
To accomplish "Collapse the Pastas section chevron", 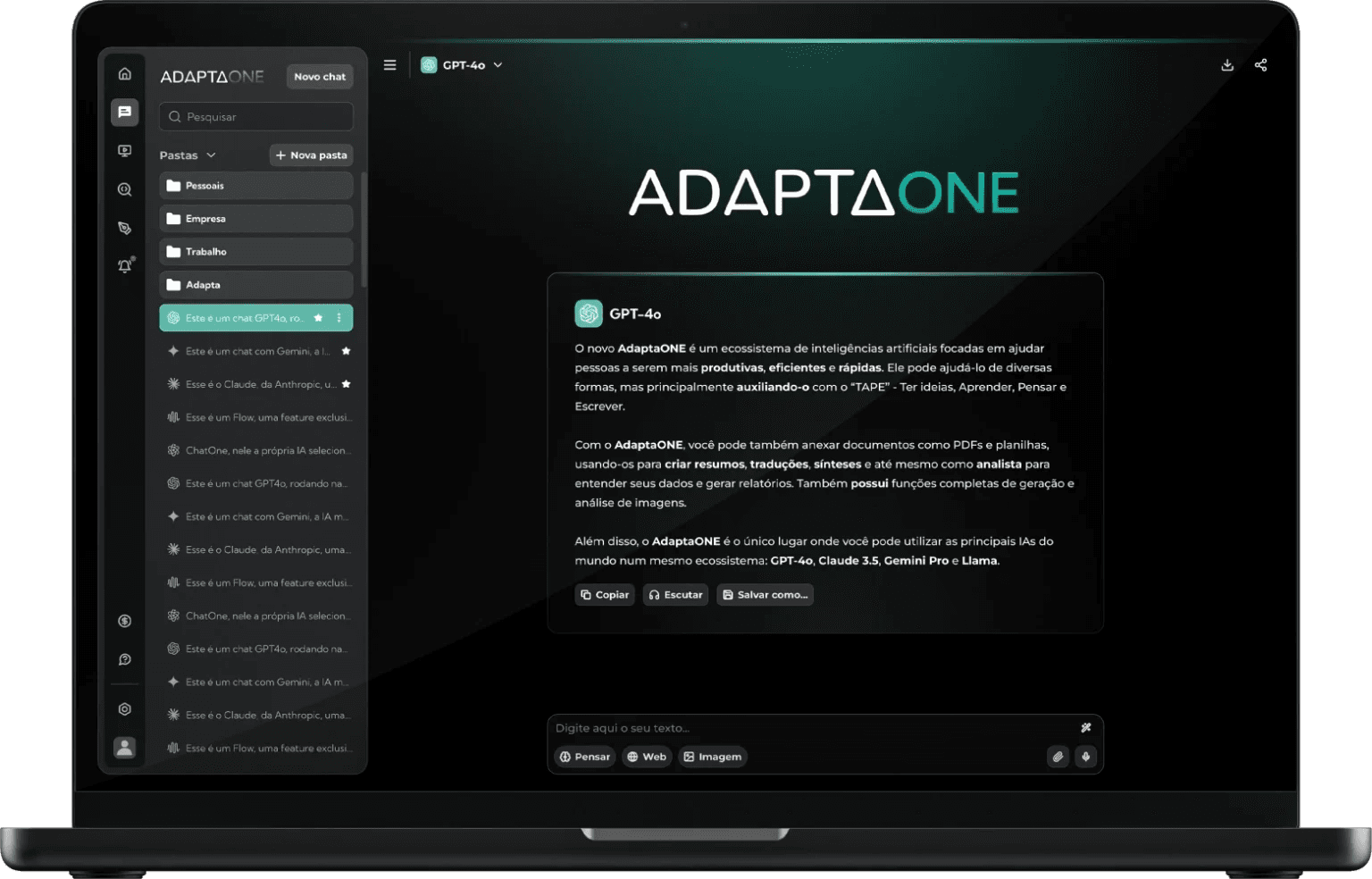I will click(213, 155).
